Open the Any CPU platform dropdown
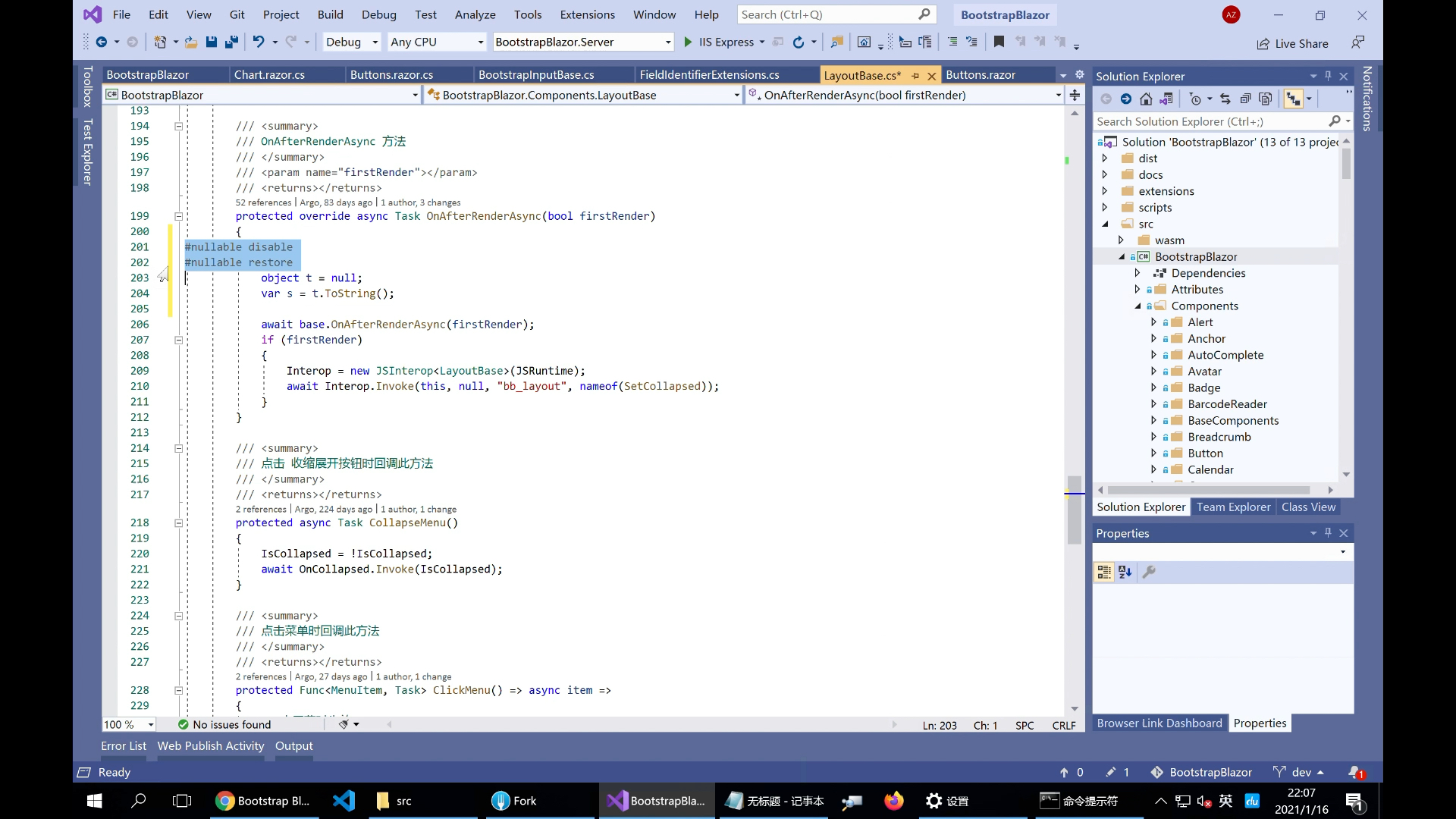Image resolution: width=1456 pixels, height=819 pixels. [436, 42]
